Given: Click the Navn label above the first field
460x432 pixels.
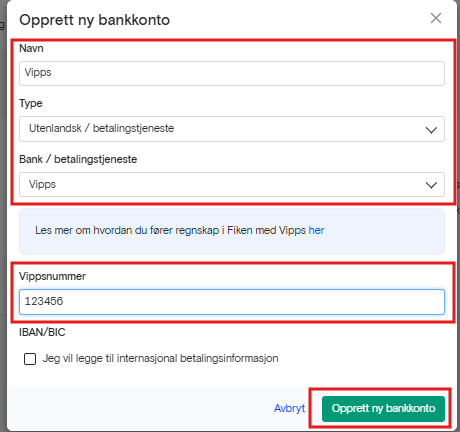Looking at the screenshot, I should (x=31, y=48).
